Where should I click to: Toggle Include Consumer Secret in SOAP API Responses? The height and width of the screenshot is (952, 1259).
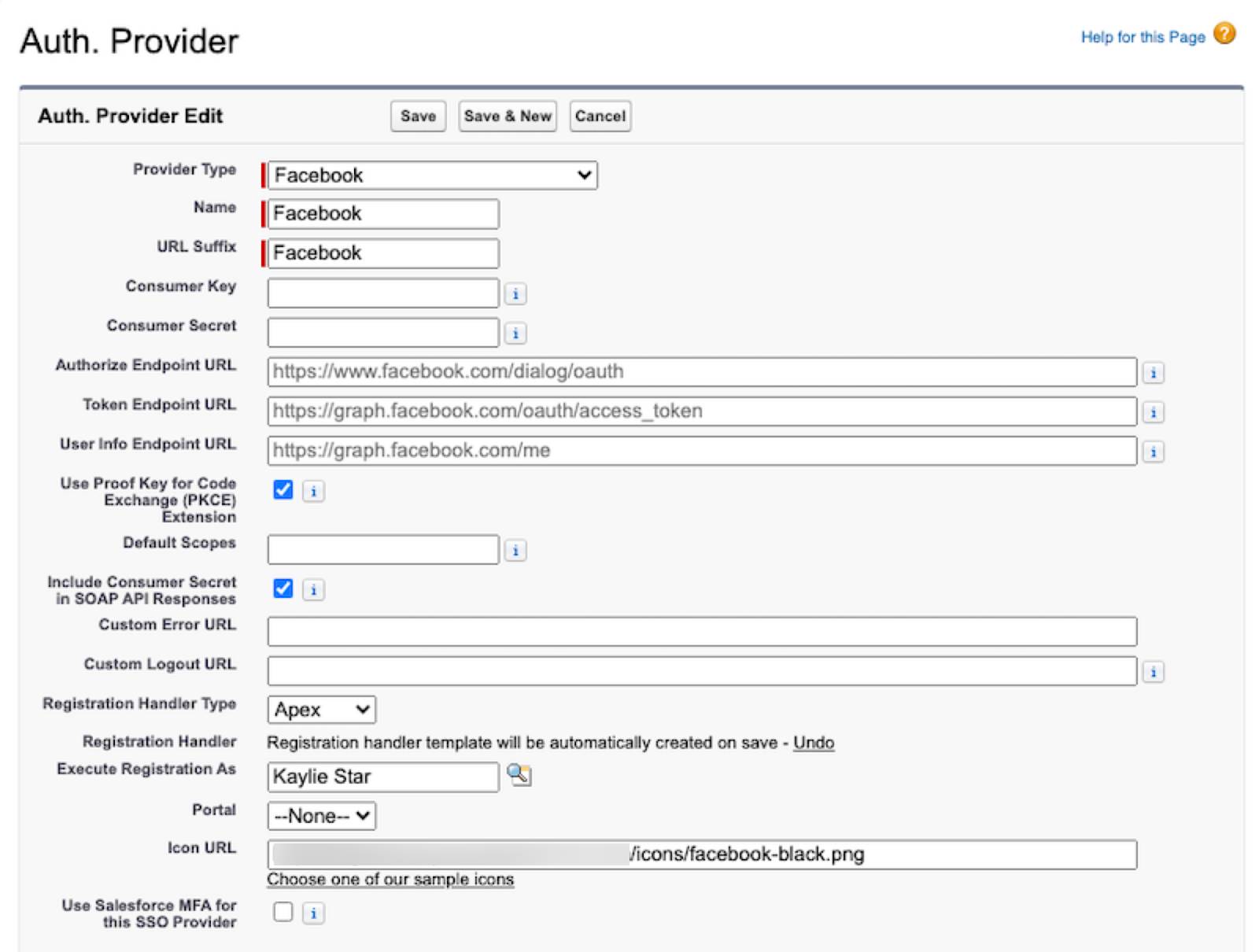pyautogui.click(x=283, y=589)
